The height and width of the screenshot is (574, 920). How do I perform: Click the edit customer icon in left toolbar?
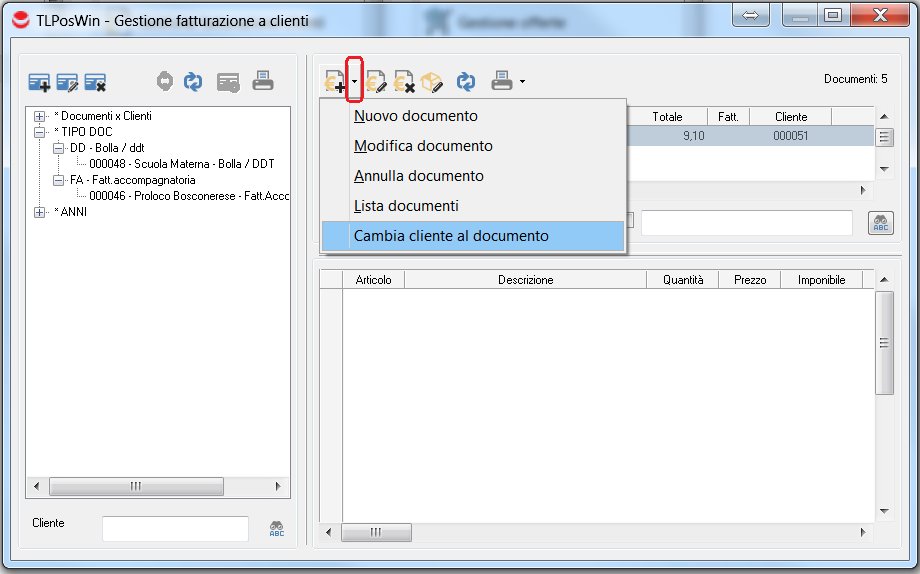[x=67, y=82]
